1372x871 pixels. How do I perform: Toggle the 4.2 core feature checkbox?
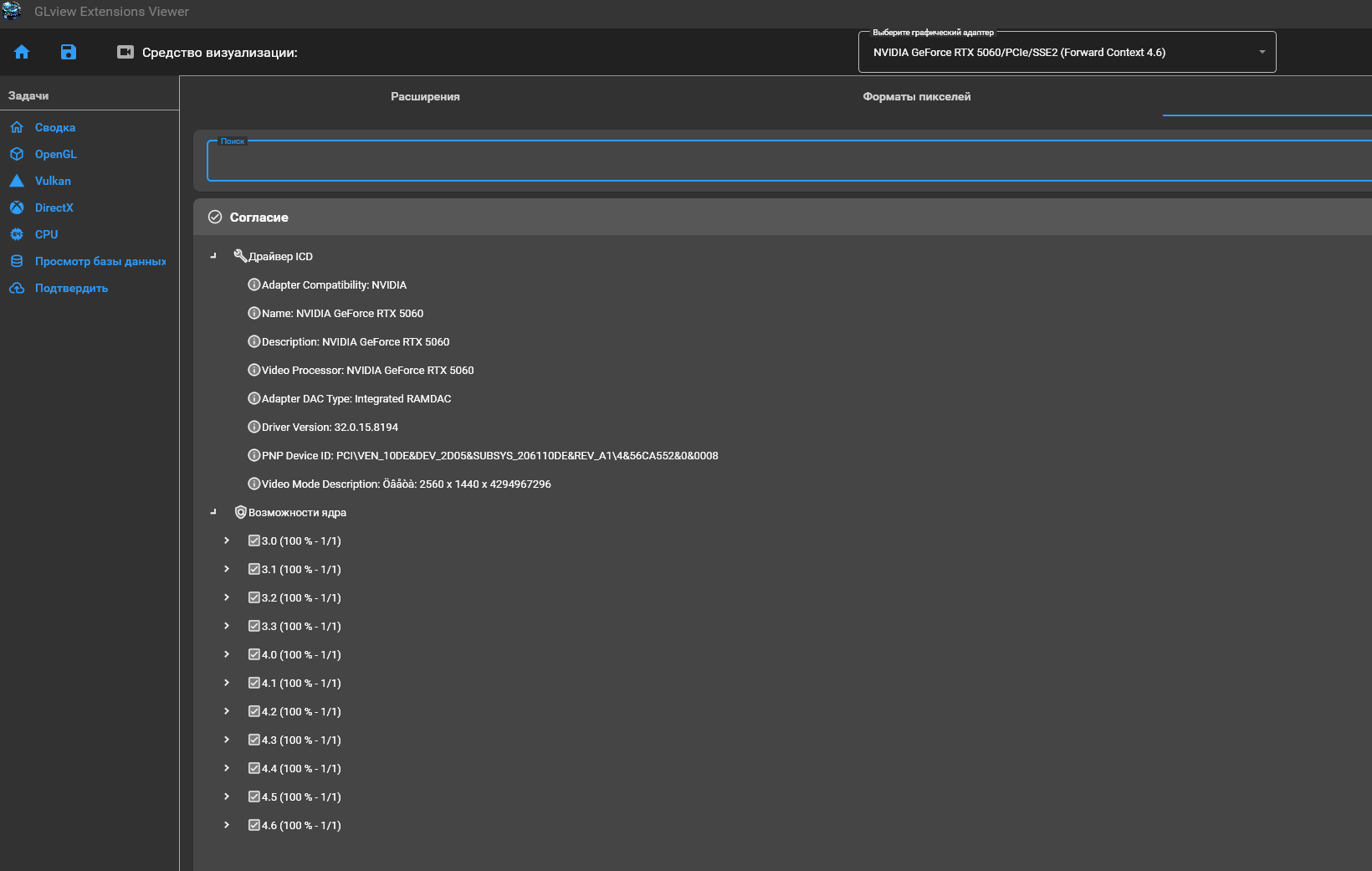pos(254,711)
